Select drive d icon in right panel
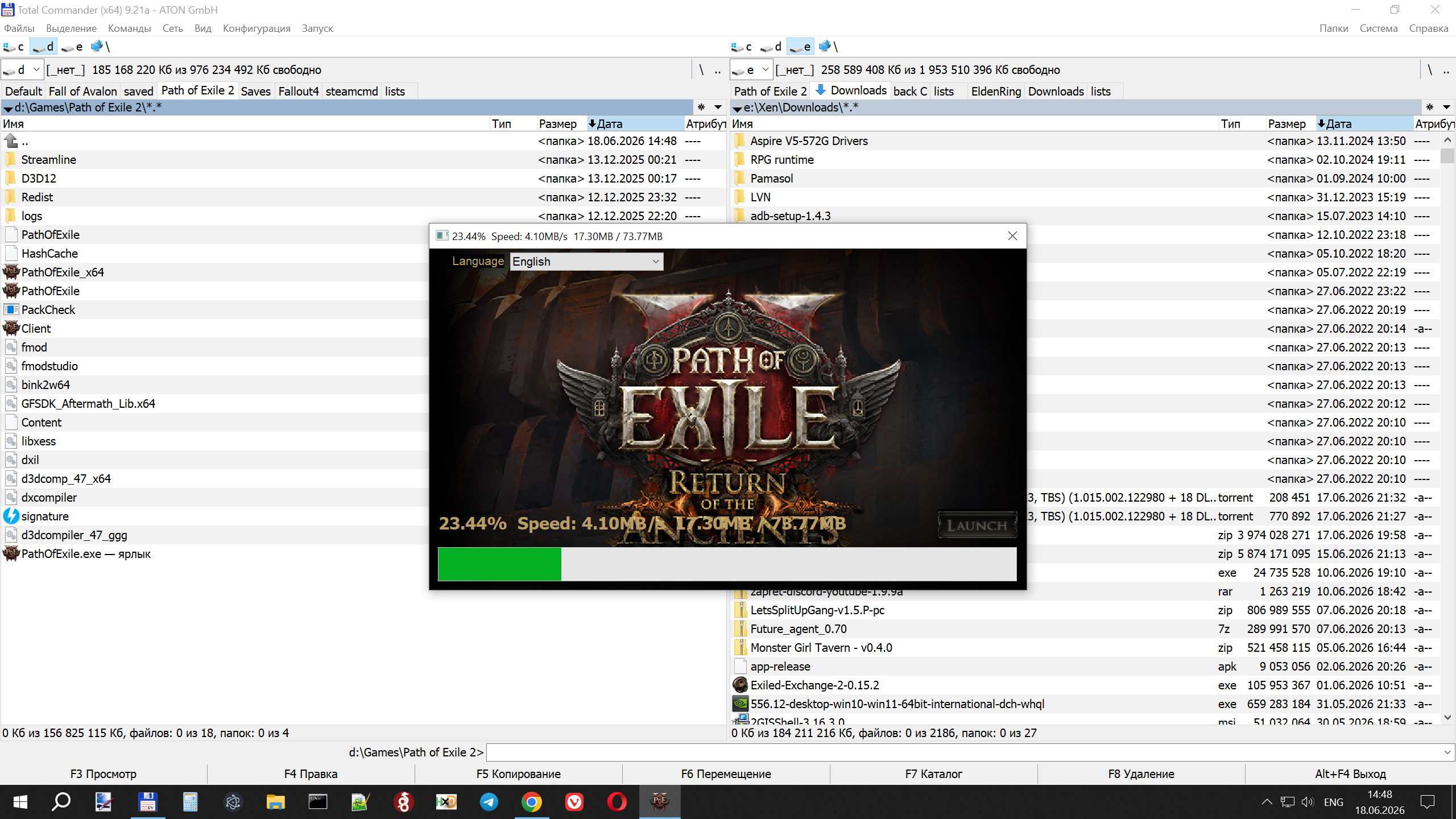Screen dimensions: 1456x819 (x=771, y=47)
